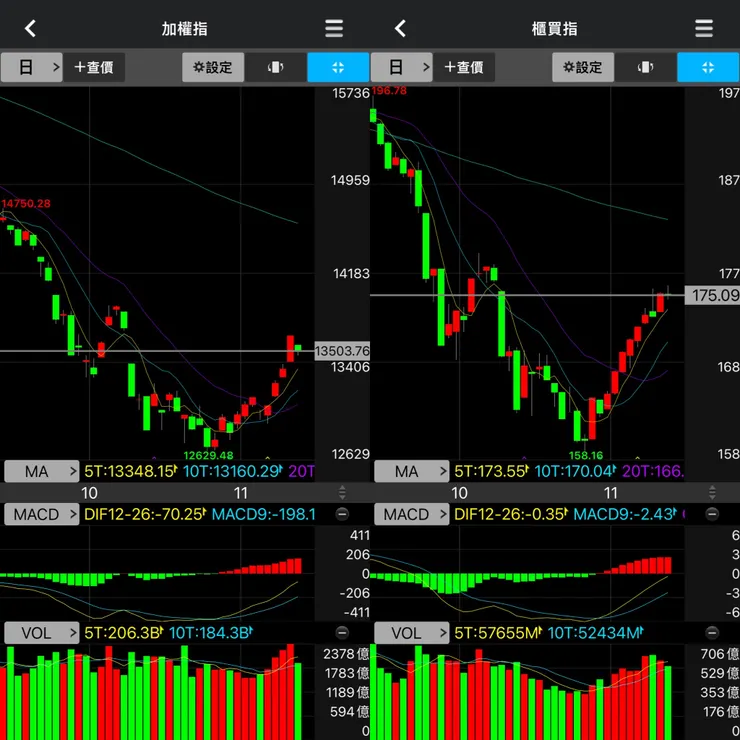Tap 加權指 rotate-screen icon

[x=276, y=67]
